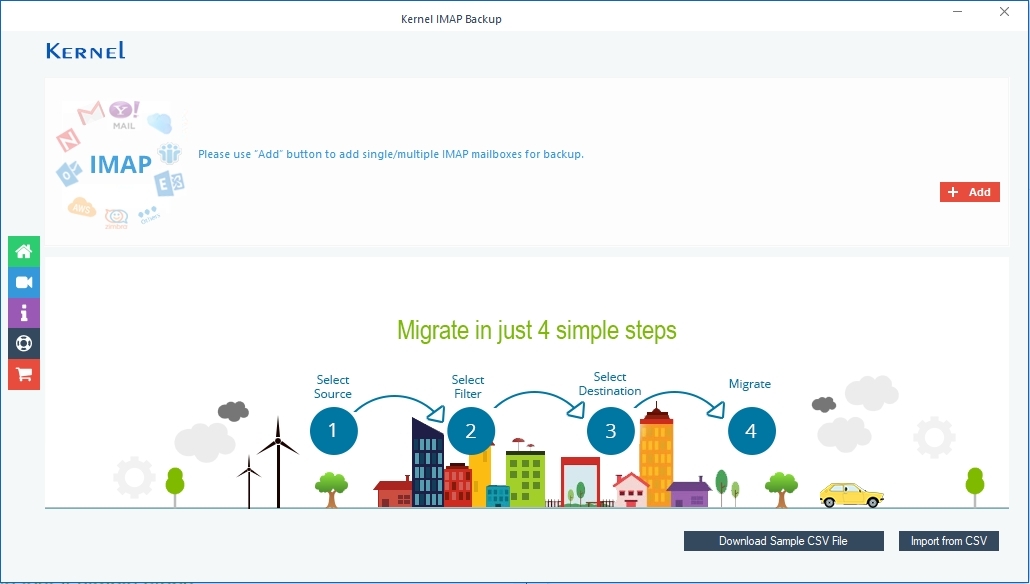Image resolution: width=1030 pixels, height=584 pixels.
Task: Click Import from CSV button
Action: 949,541
